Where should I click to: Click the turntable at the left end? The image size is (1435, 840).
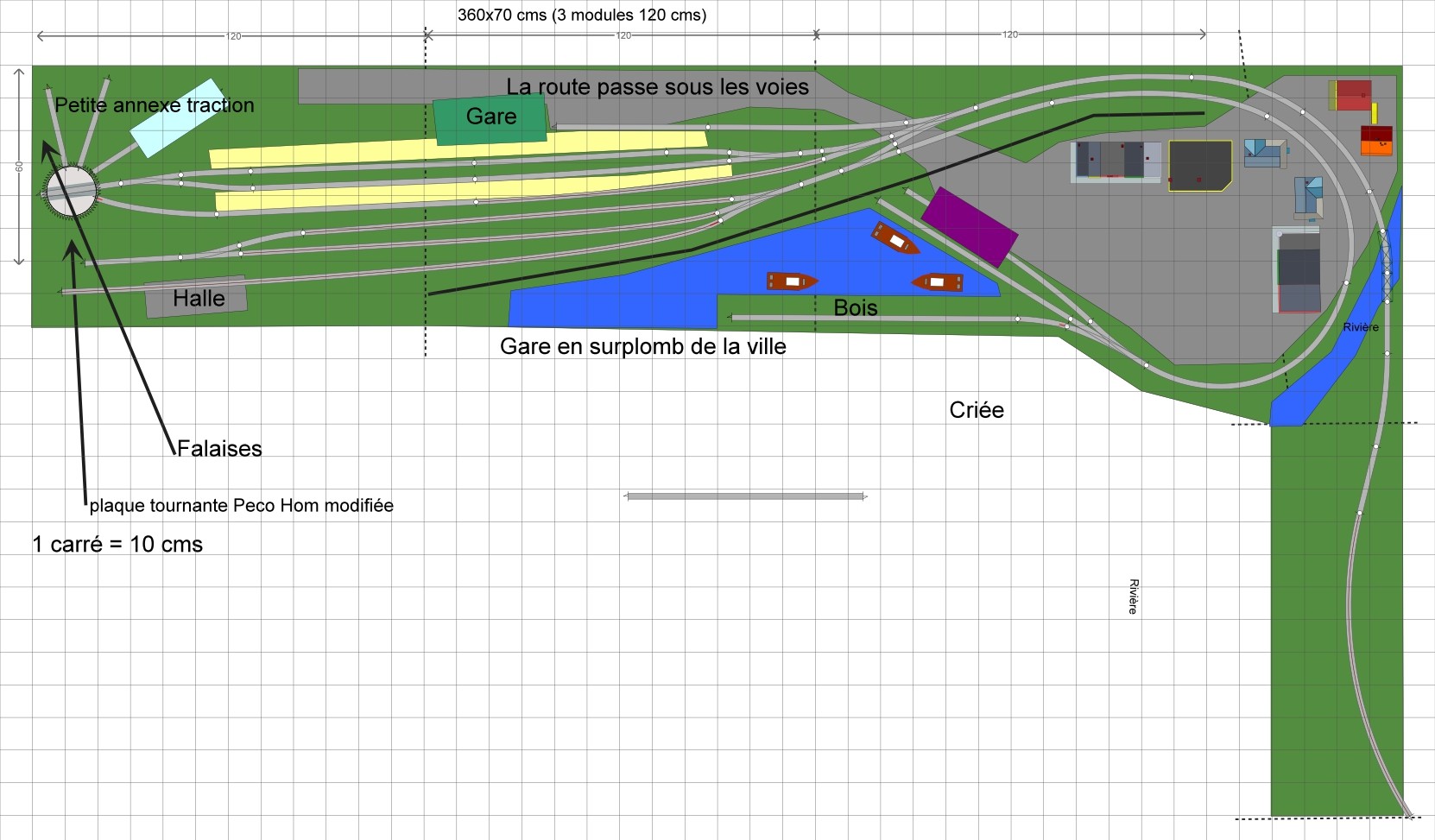point(71,191)
